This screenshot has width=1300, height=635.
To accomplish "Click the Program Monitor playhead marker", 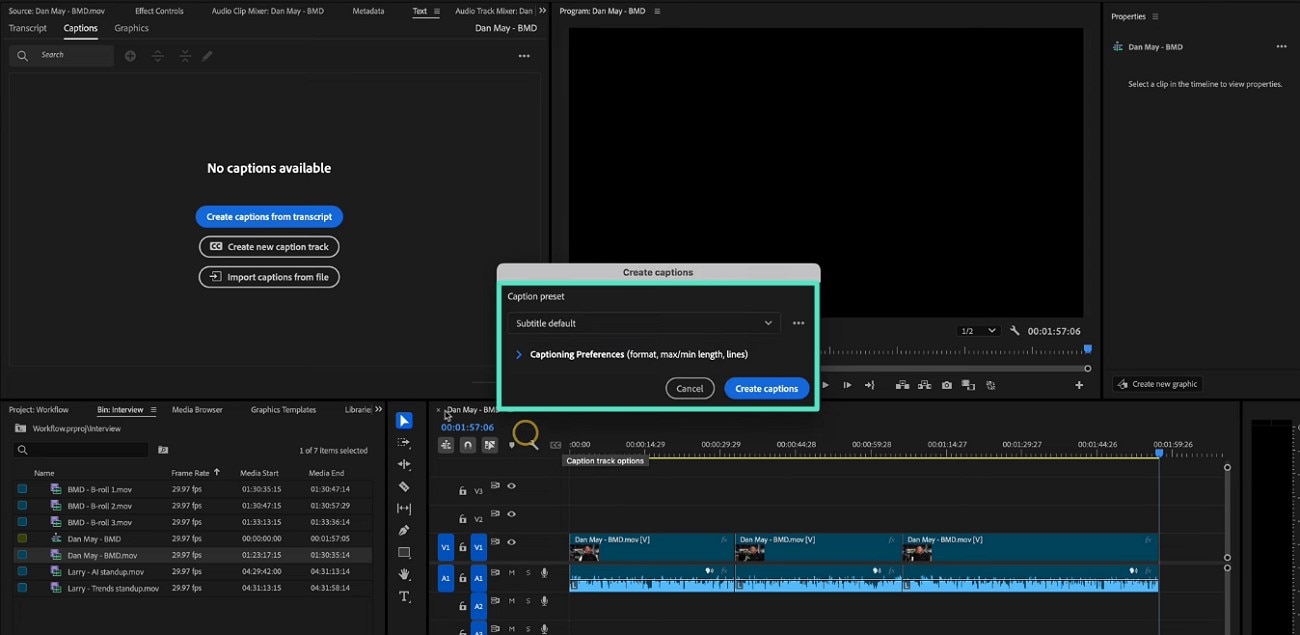I will (1087, 349).
